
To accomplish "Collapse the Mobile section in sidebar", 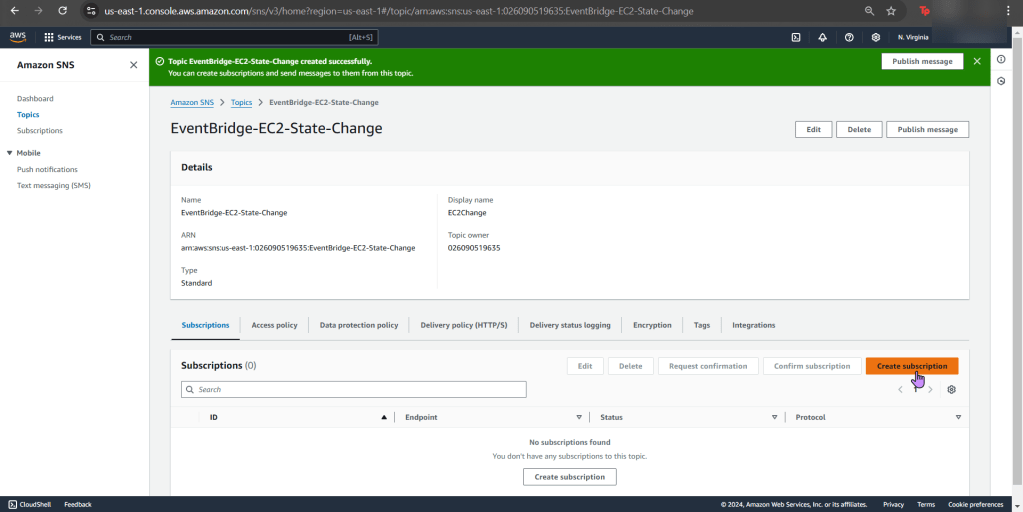I will 10,153.
